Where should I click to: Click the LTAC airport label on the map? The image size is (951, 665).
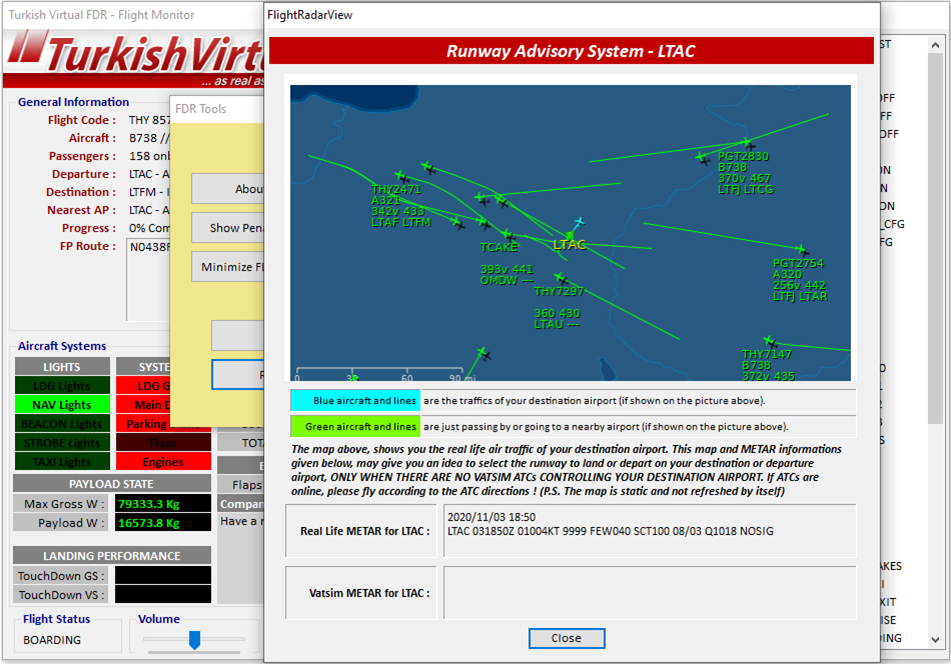click(570, 245)
